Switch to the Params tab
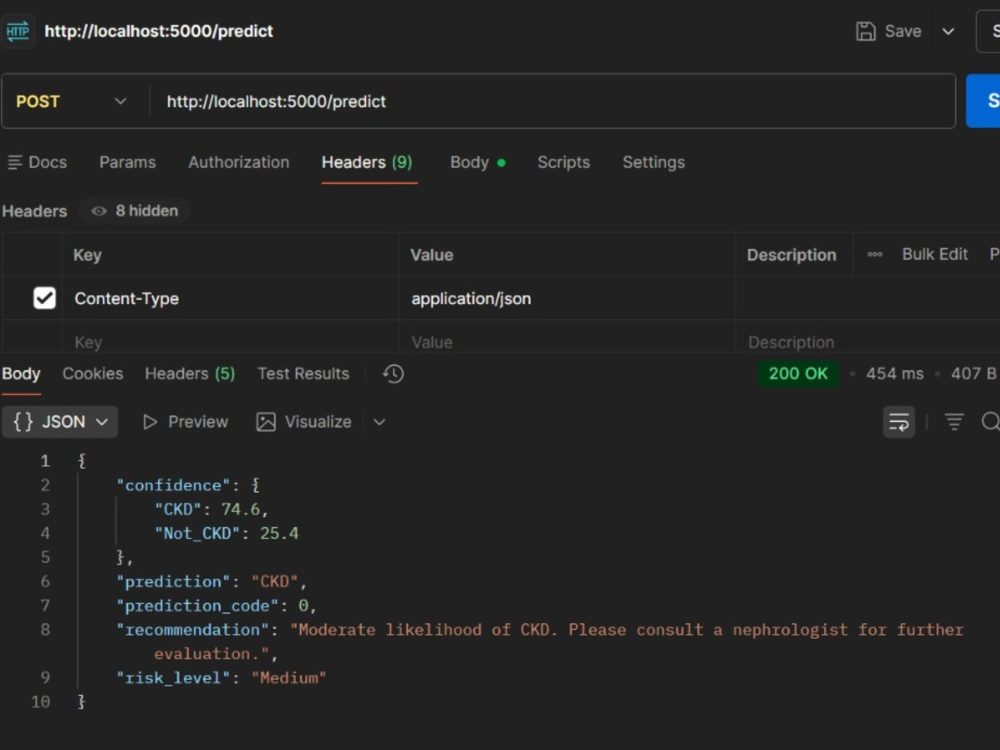This screenshot has width=1000, height=750. click(128, 163)
